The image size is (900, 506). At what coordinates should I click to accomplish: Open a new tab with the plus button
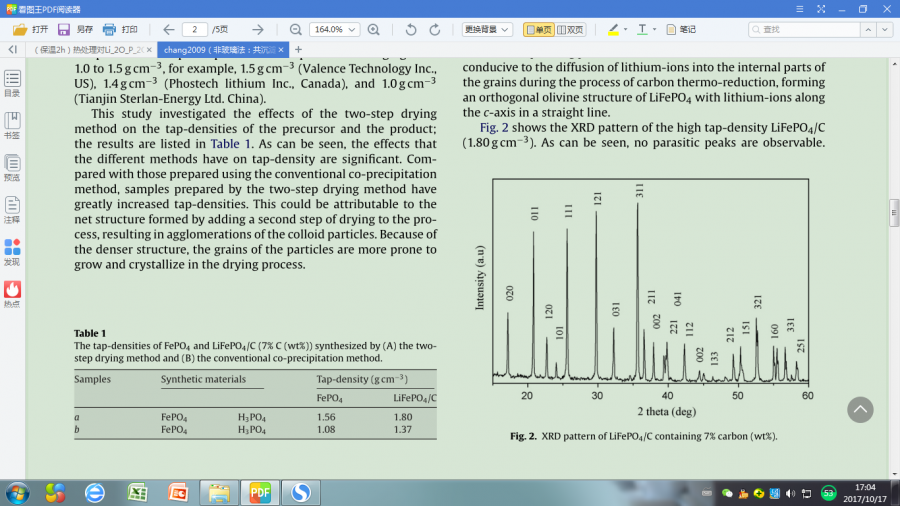297,49
